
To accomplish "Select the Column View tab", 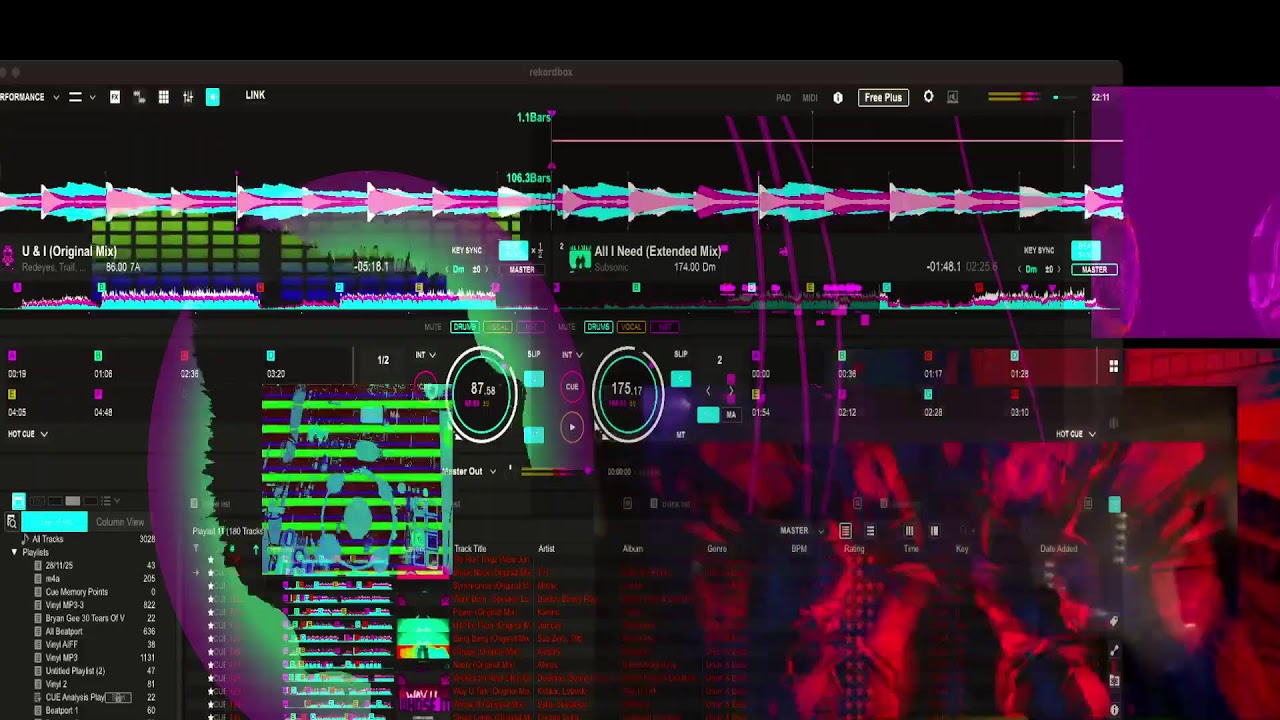I will click(x=120, y=522).
